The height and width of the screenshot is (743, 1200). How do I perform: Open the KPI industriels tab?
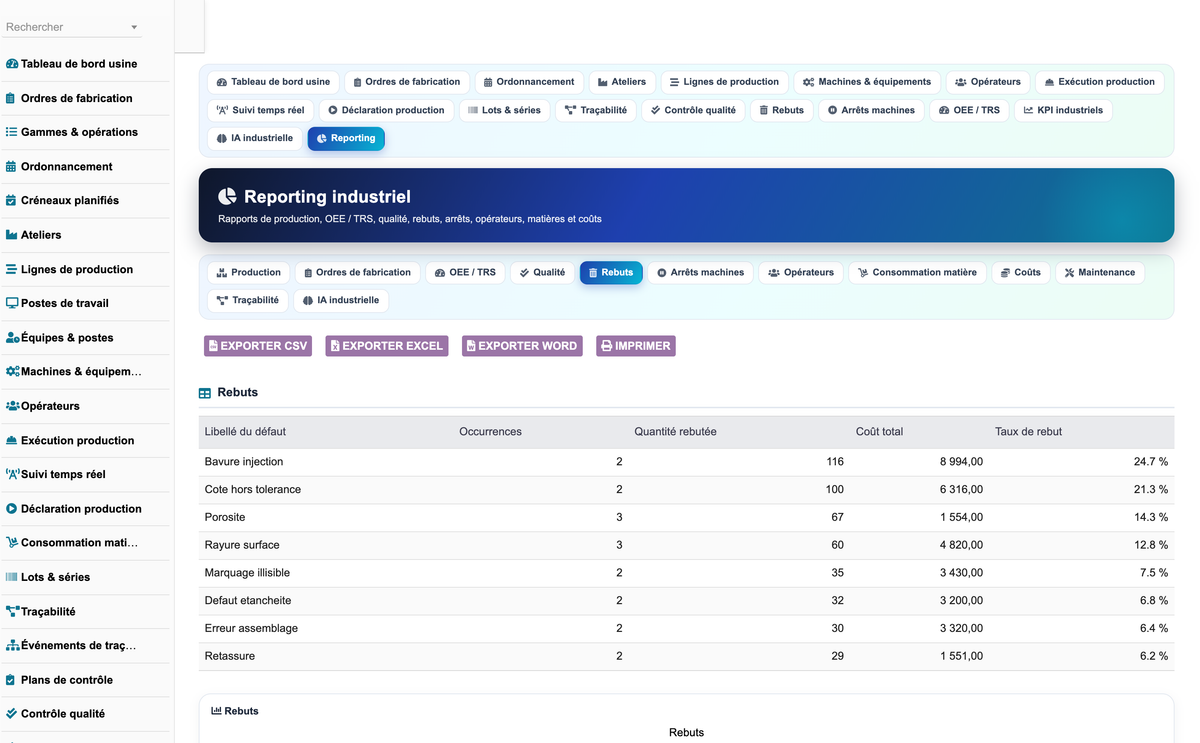1063,110
